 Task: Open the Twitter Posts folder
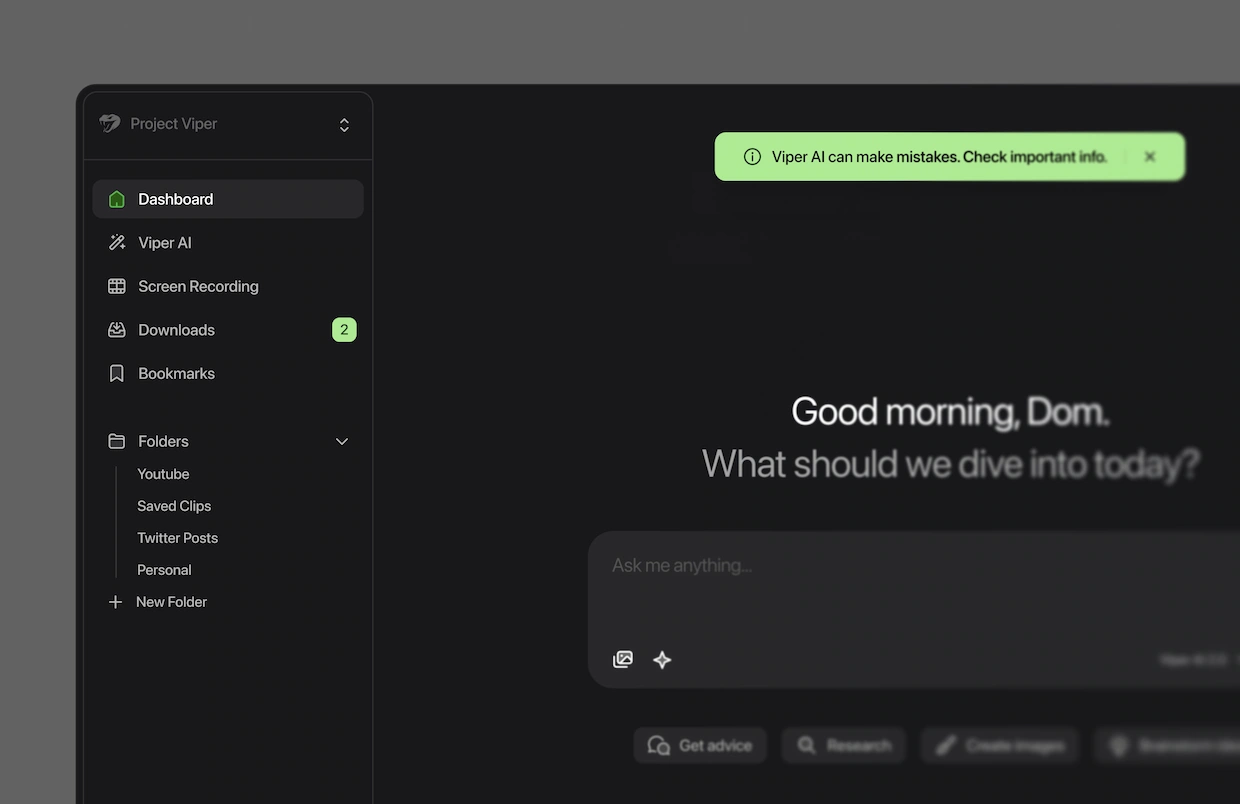point(177,538)
